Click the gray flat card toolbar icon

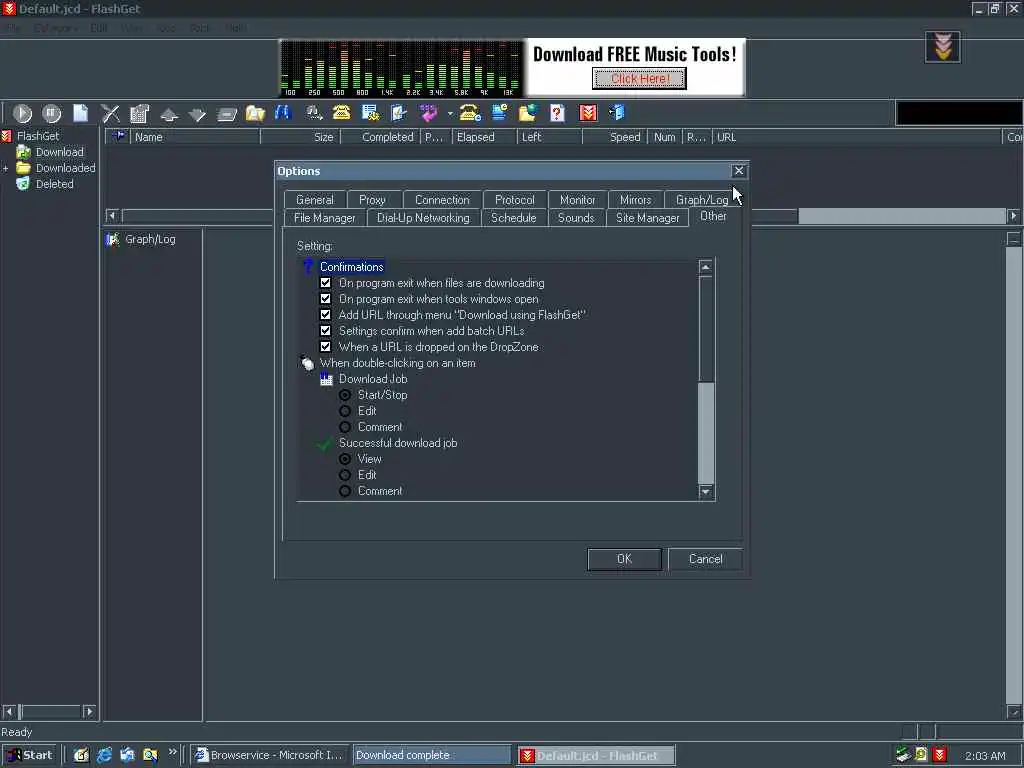pos(227,116)
